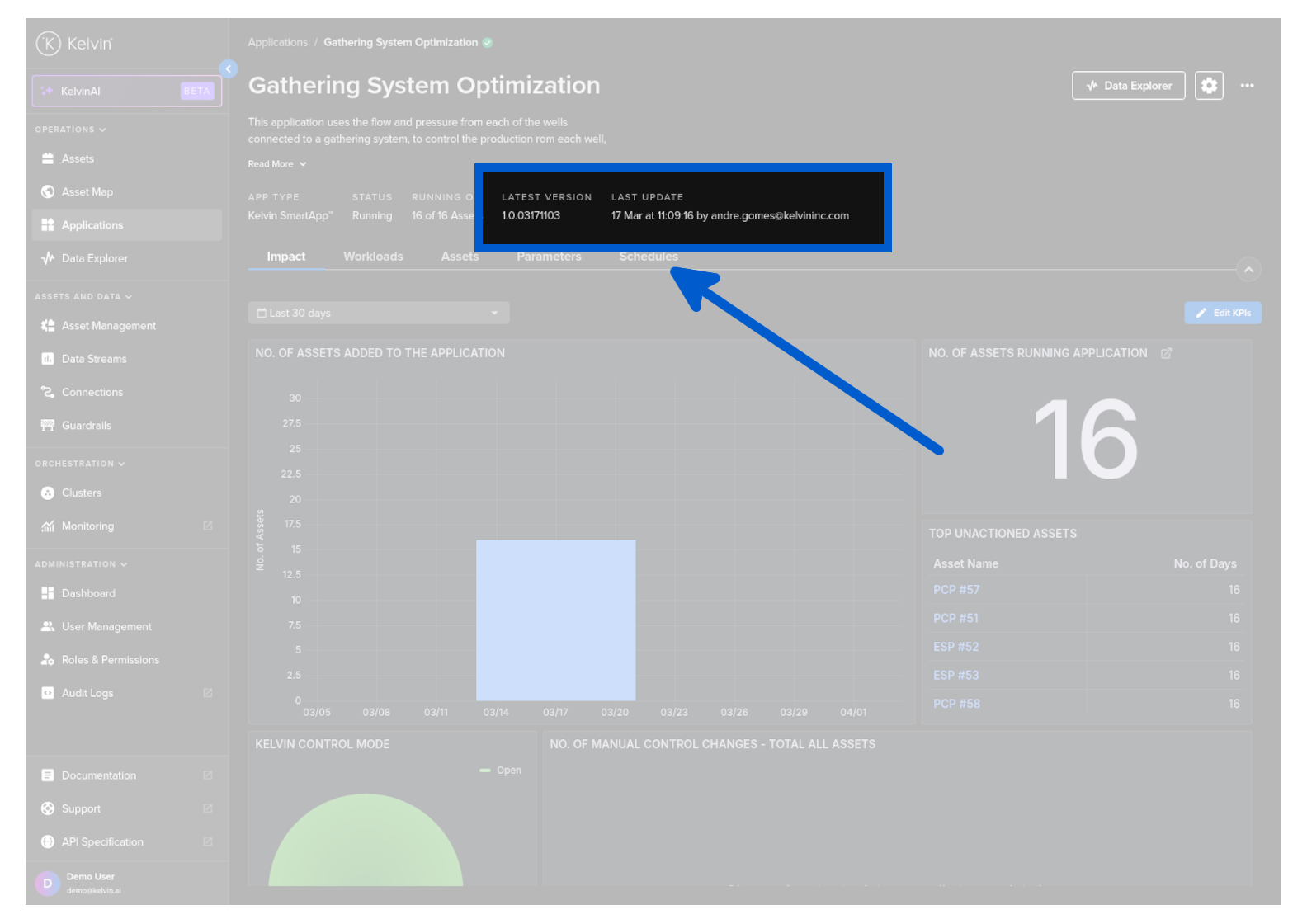Collapse the header details with the chevron button

click(1248, 271)
